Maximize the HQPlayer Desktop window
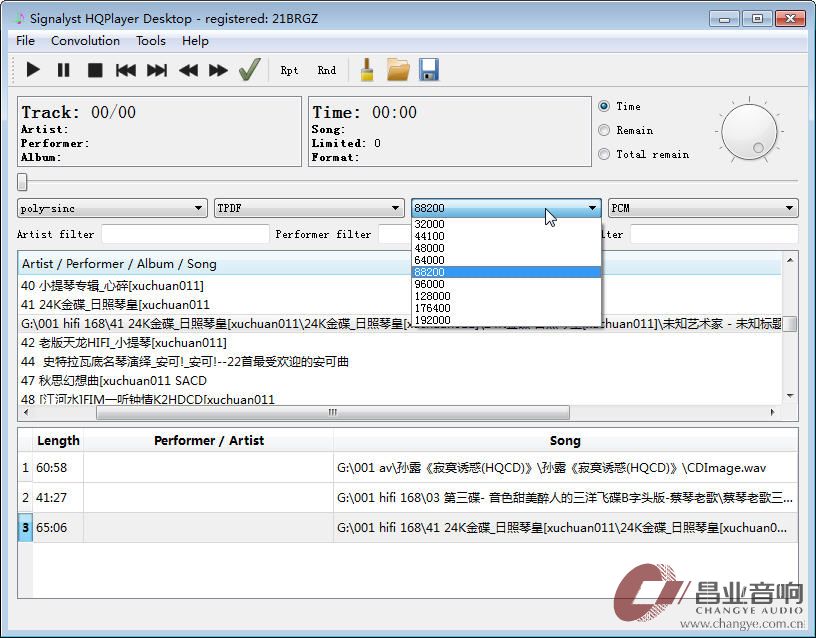816x638 pixels. coord(757,19)
